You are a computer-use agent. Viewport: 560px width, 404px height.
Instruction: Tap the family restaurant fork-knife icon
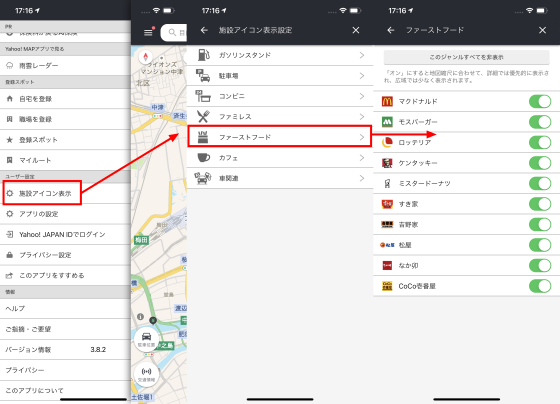[x=203, y=116]
